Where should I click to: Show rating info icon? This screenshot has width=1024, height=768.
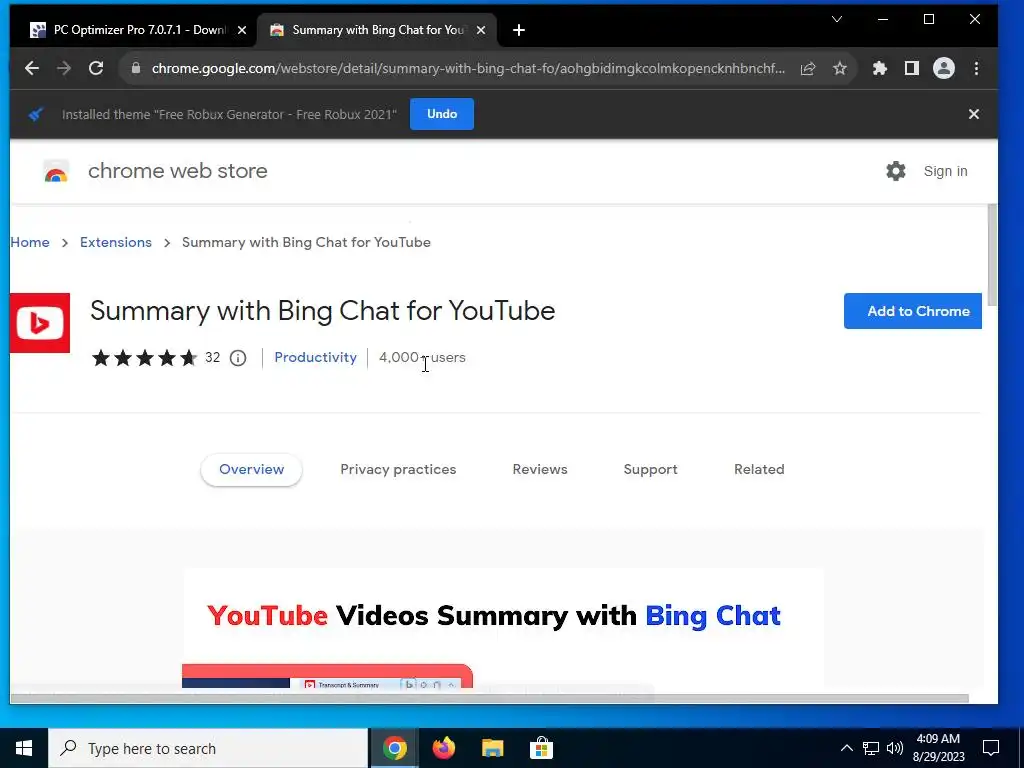(x=238, y=358)
